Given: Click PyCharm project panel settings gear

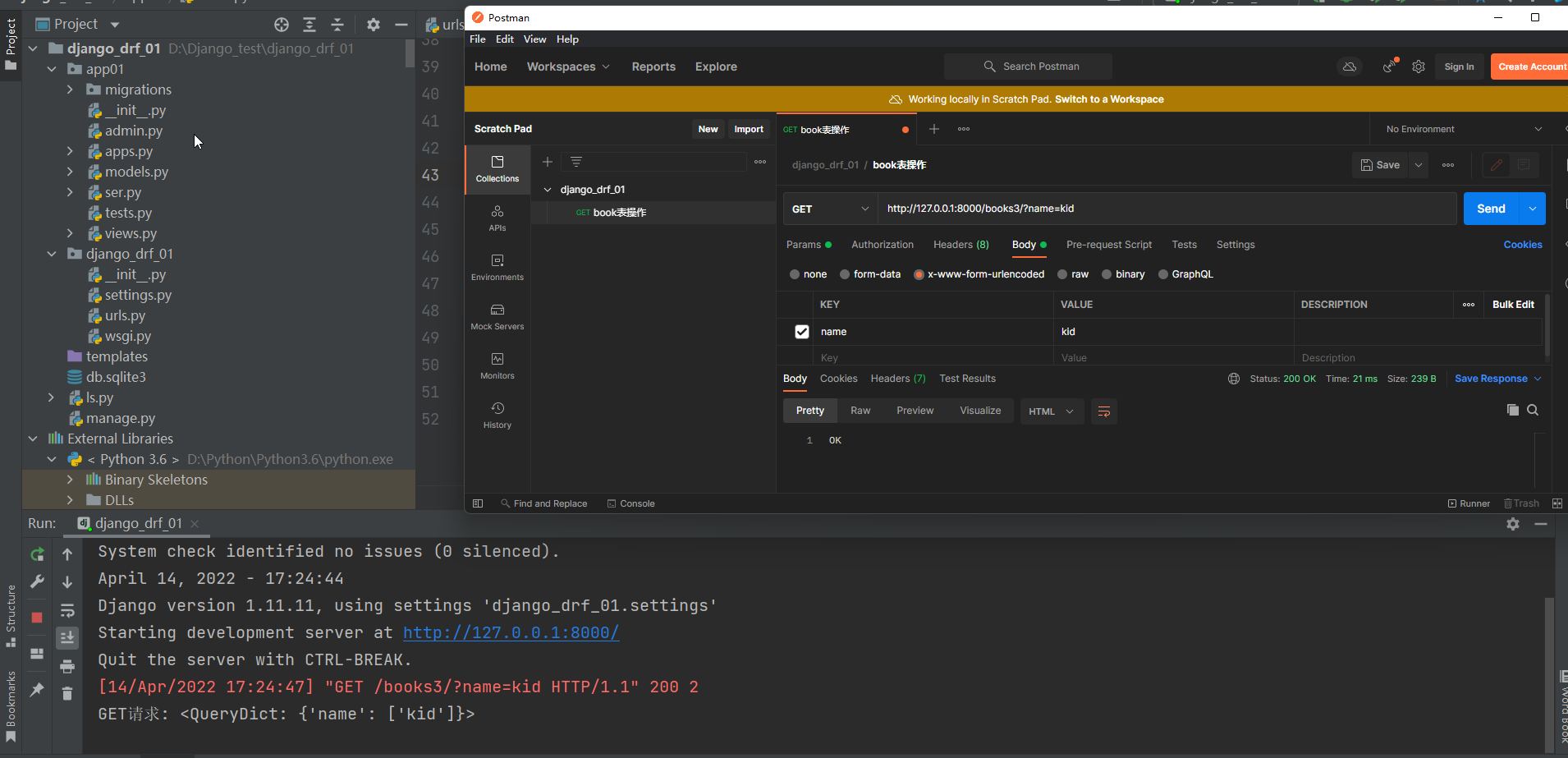Looking at the screenshot, I should [x=374, y=25].
